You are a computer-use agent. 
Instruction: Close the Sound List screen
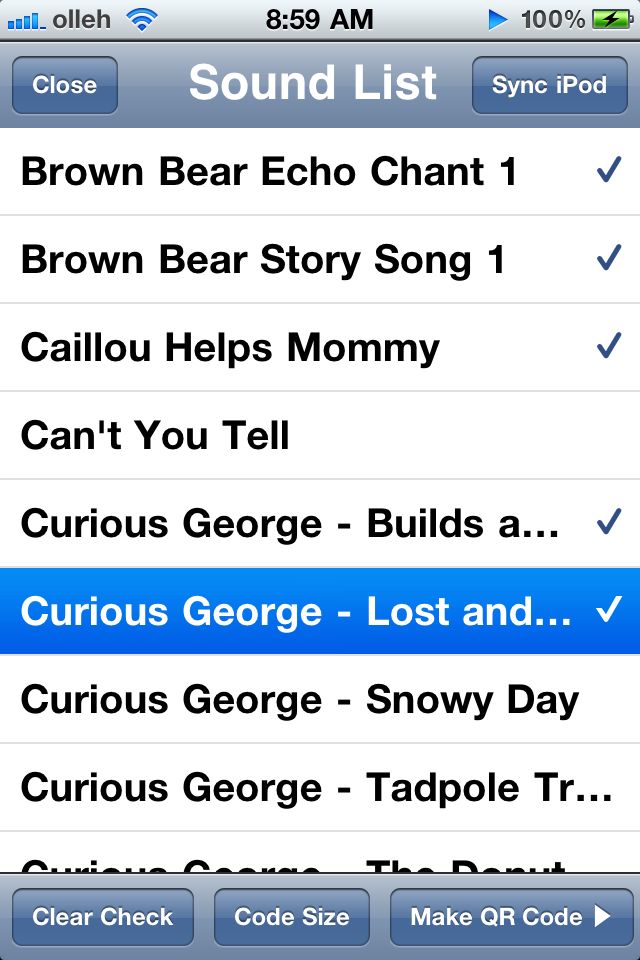64,85
